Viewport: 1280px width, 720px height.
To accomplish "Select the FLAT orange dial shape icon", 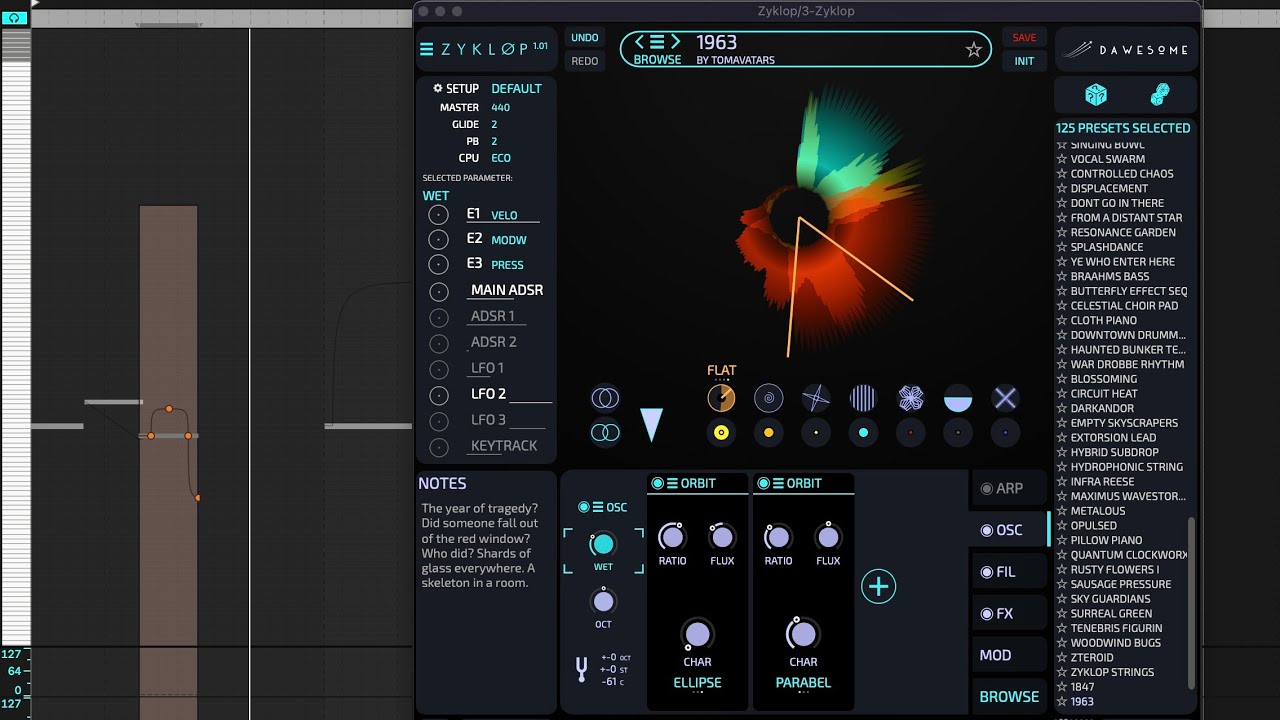I will pyautogui.click(x=721, y=398).
